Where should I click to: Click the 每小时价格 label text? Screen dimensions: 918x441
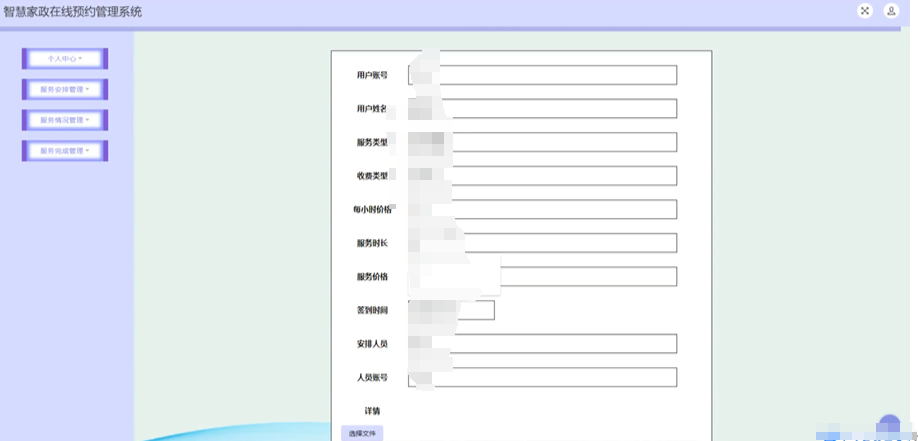pos(372,210)
